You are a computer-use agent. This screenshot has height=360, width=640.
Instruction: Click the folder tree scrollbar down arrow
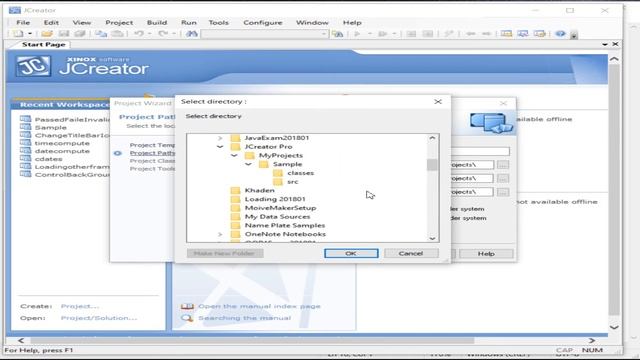(x=432, y=238)
